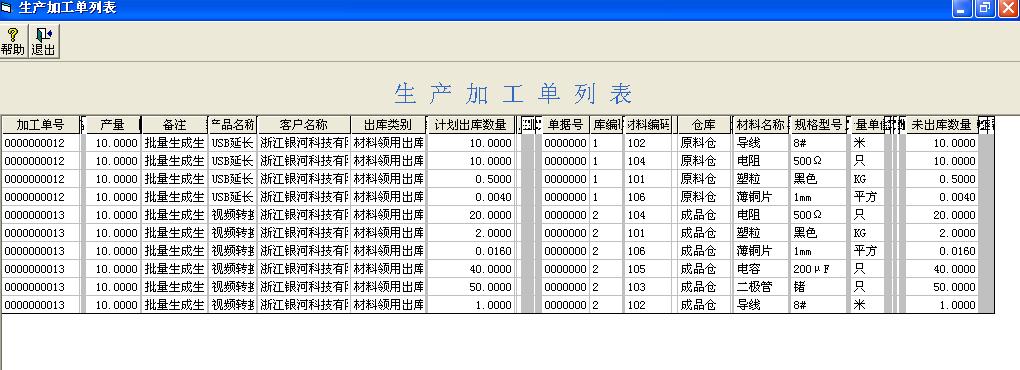Click the 退出 exit icon
The width and height of the screenshot is (1020, 370).
click(x=44, y=42)
